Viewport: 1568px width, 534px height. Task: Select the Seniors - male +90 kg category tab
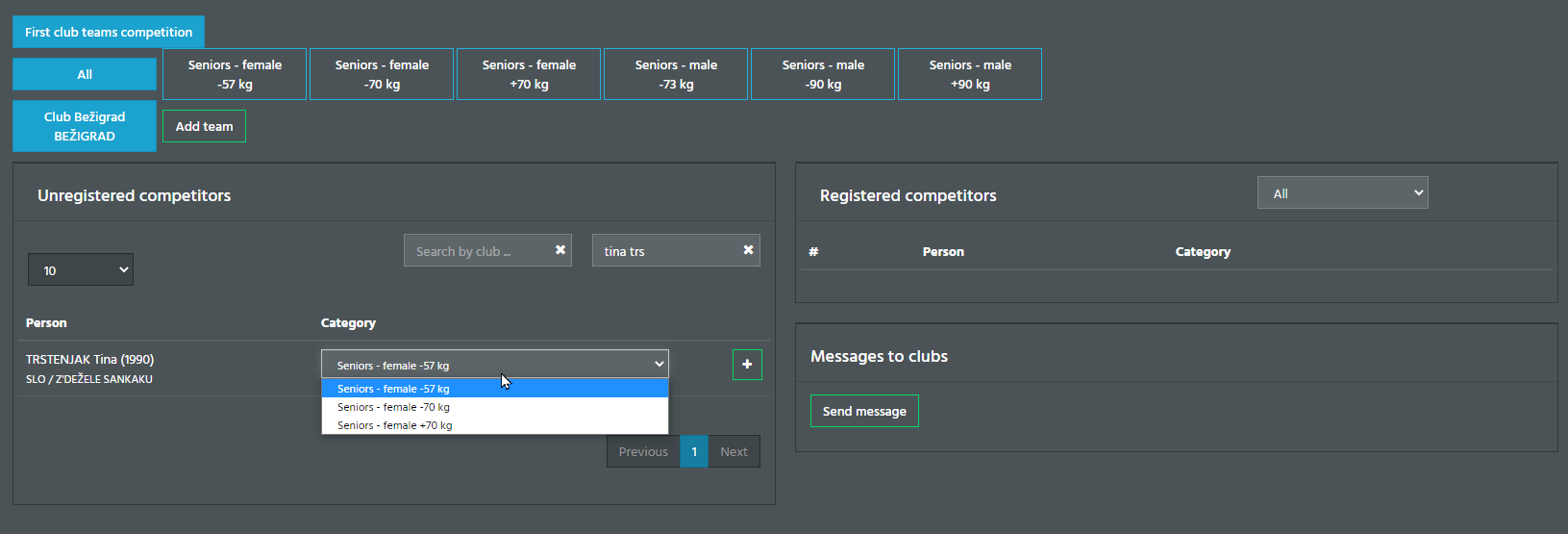tap(970, 74)
